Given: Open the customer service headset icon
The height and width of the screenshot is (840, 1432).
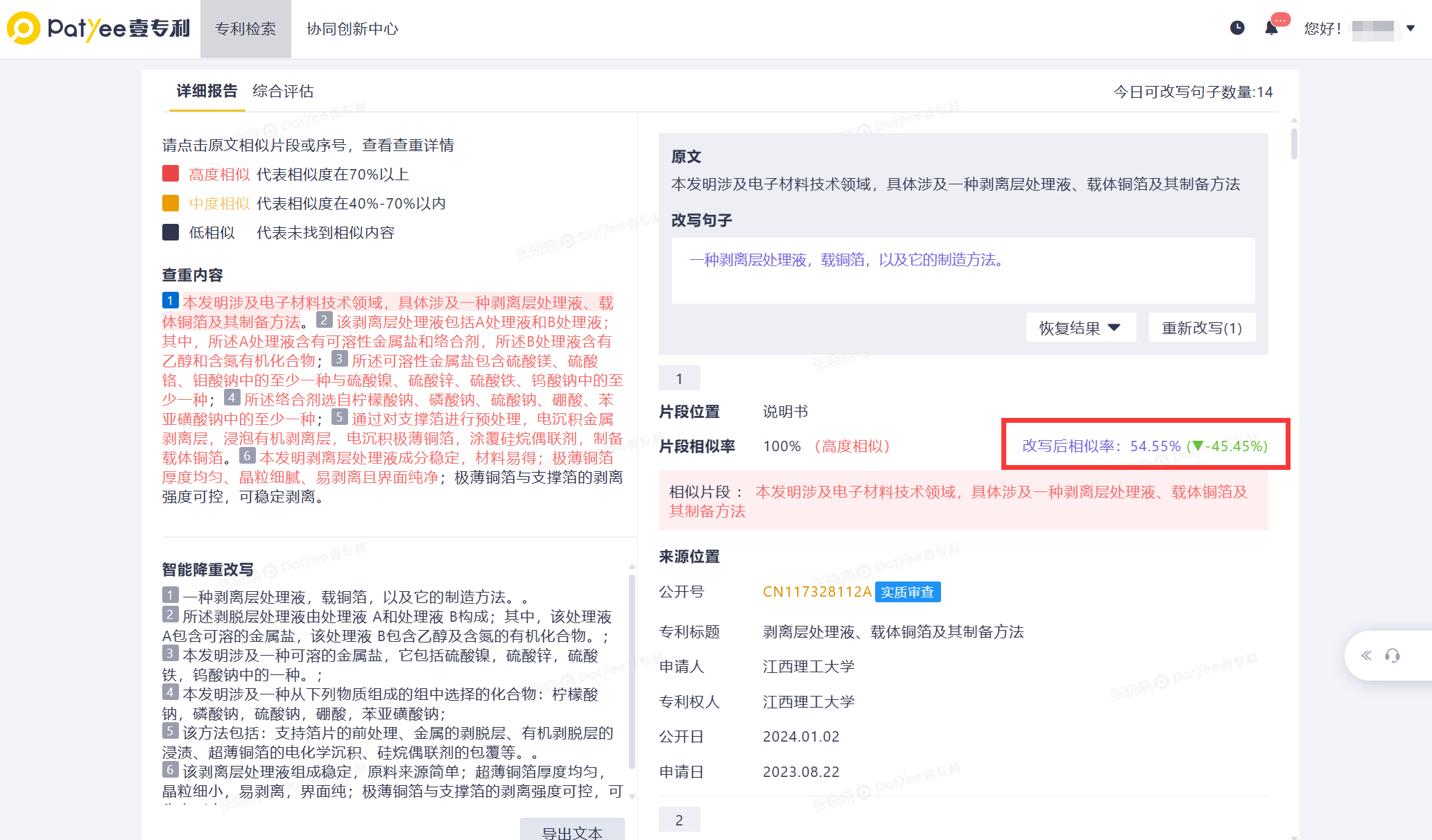Looking at the screenshot, I should [x=1392, y=656].
